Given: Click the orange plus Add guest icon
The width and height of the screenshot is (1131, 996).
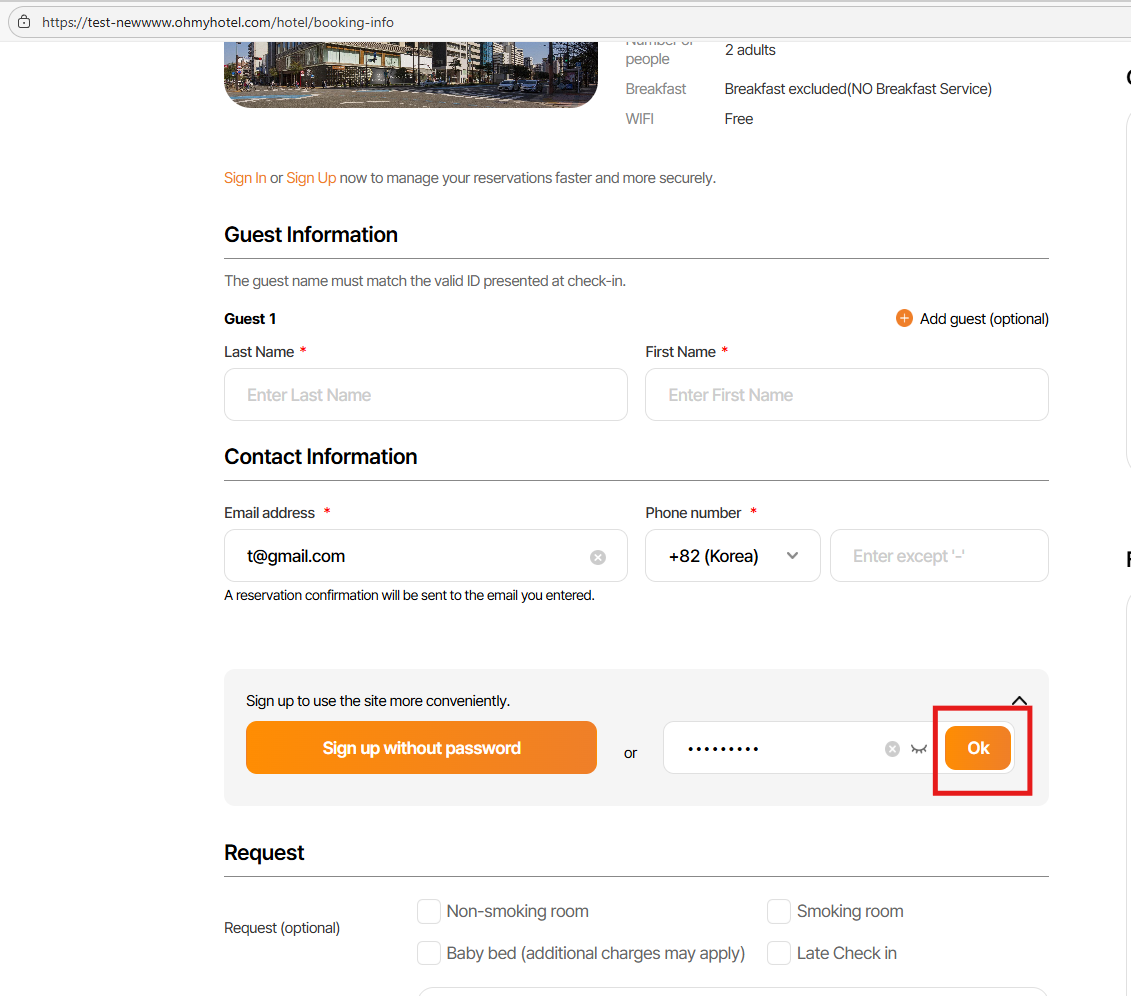Looking at the screenshot, I should pos(904,319).
